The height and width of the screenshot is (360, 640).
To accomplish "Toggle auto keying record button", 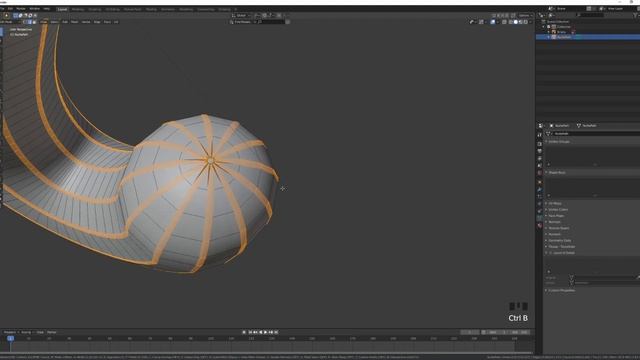I will [244, 332].
